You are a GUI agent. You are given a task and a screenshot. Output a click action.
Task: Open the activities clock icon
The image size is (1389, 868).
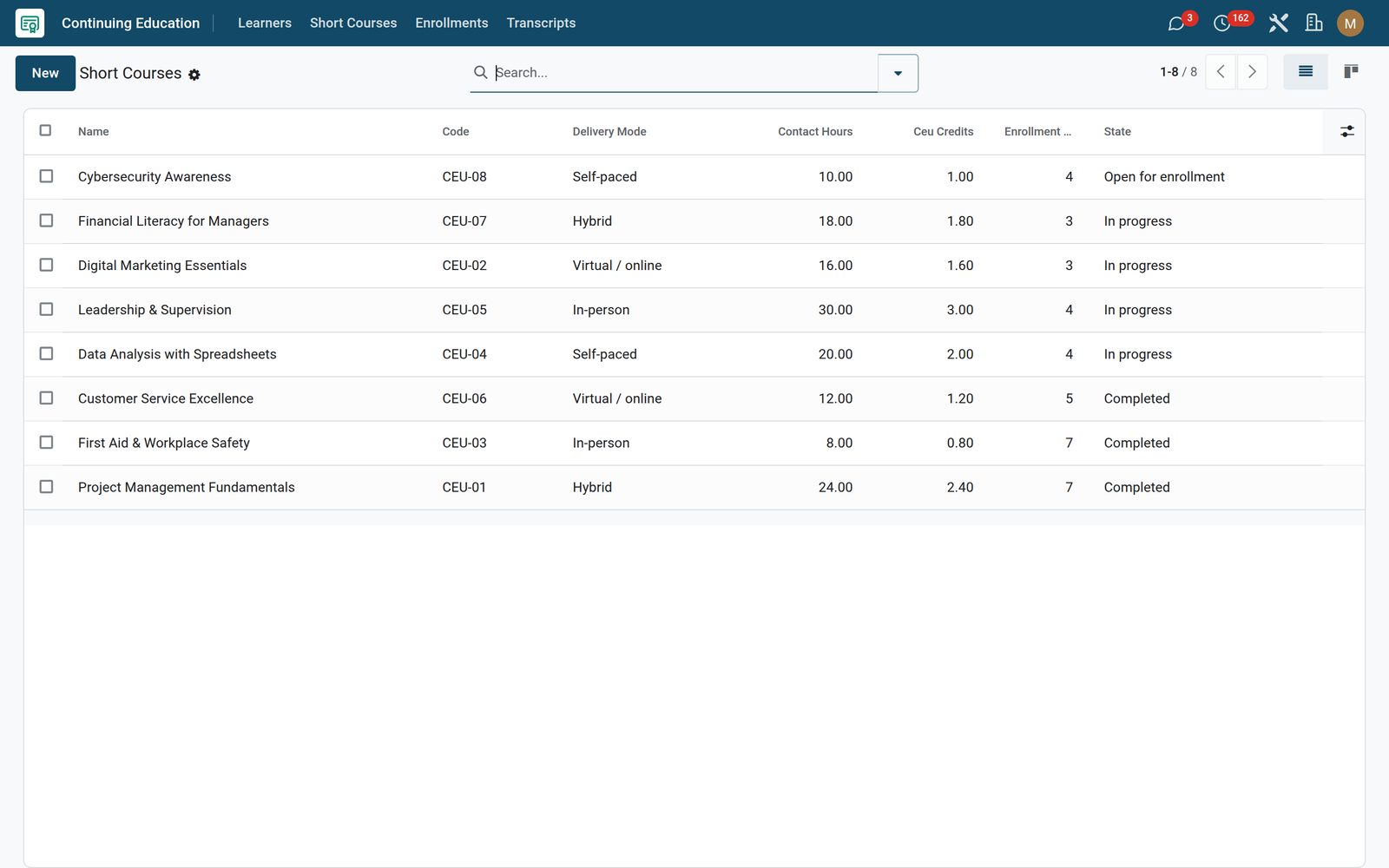pyautogui.click(x=1222, y=23)
